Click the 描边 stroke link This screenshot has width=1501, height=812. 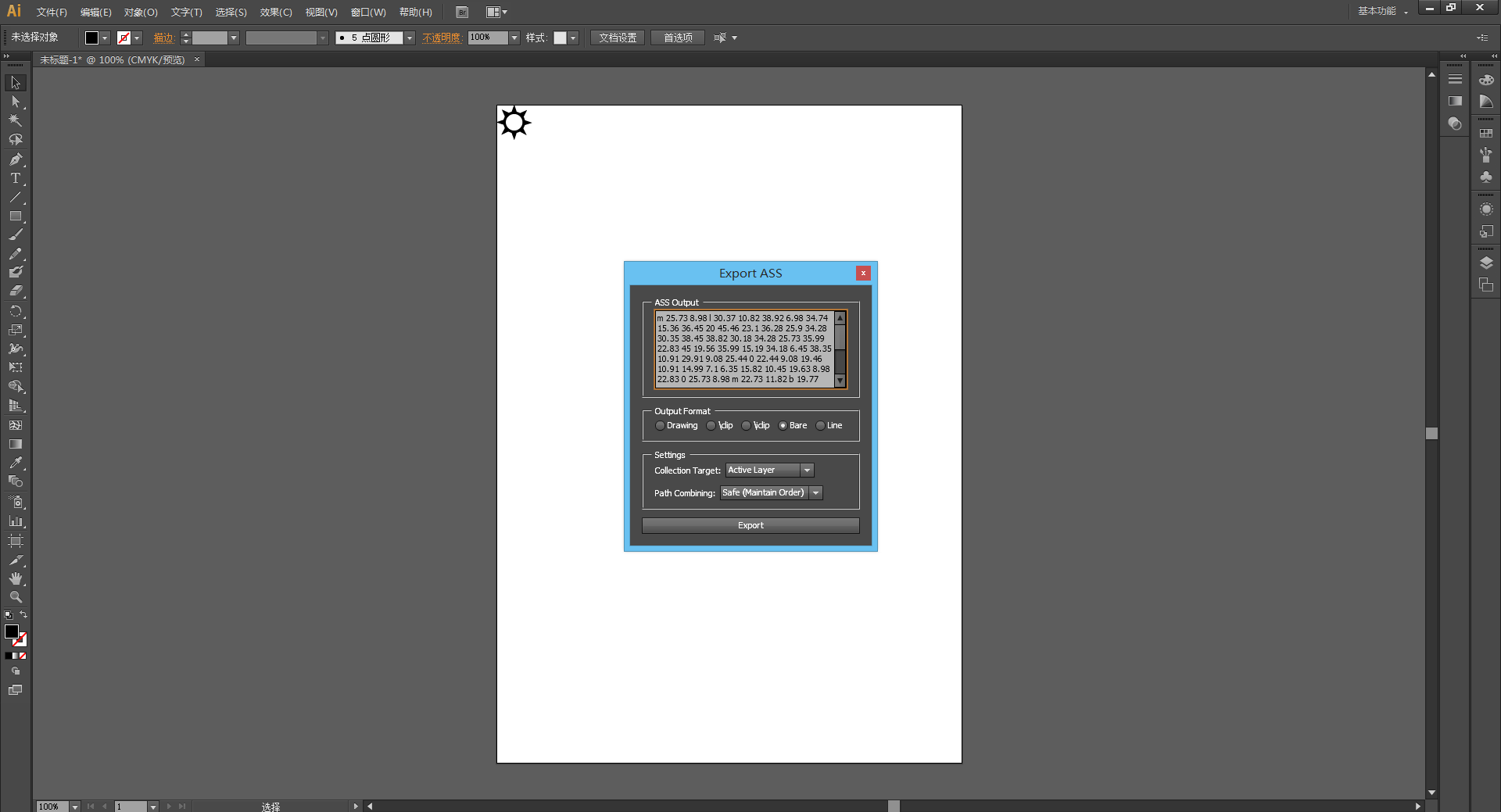[x=163, y=38]
